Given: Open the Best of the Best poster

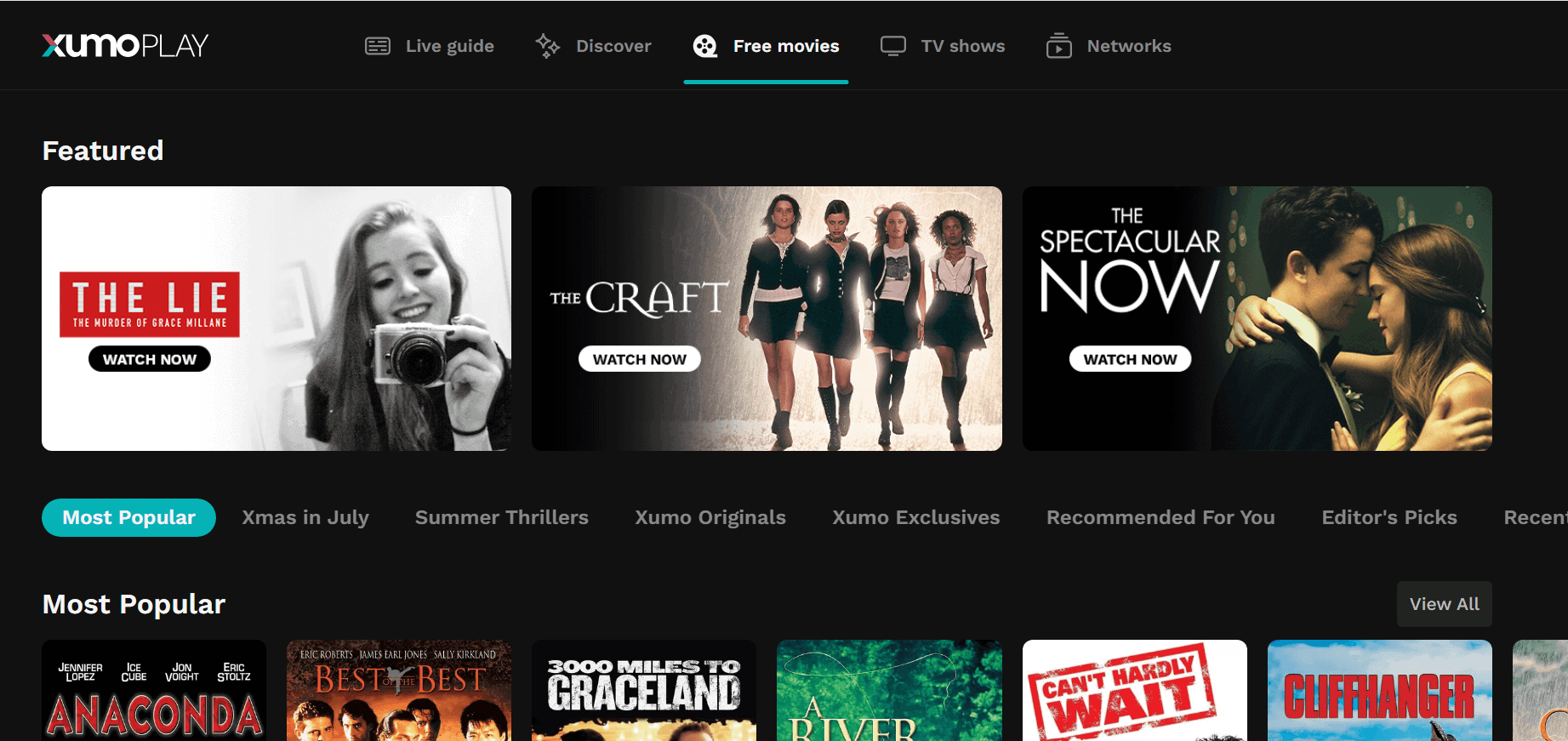Looking at the screenshot, I should pos(399,690).
